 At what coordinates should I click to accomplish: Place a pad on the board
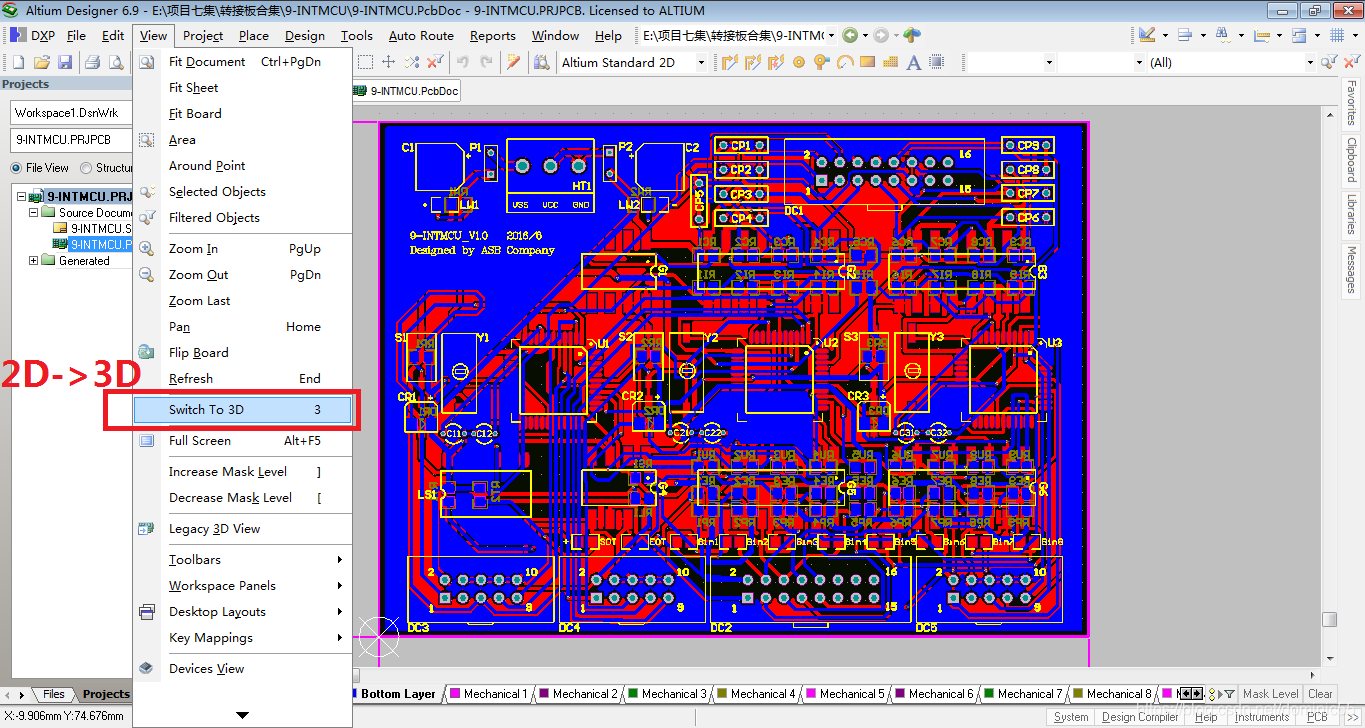[799, 62]
